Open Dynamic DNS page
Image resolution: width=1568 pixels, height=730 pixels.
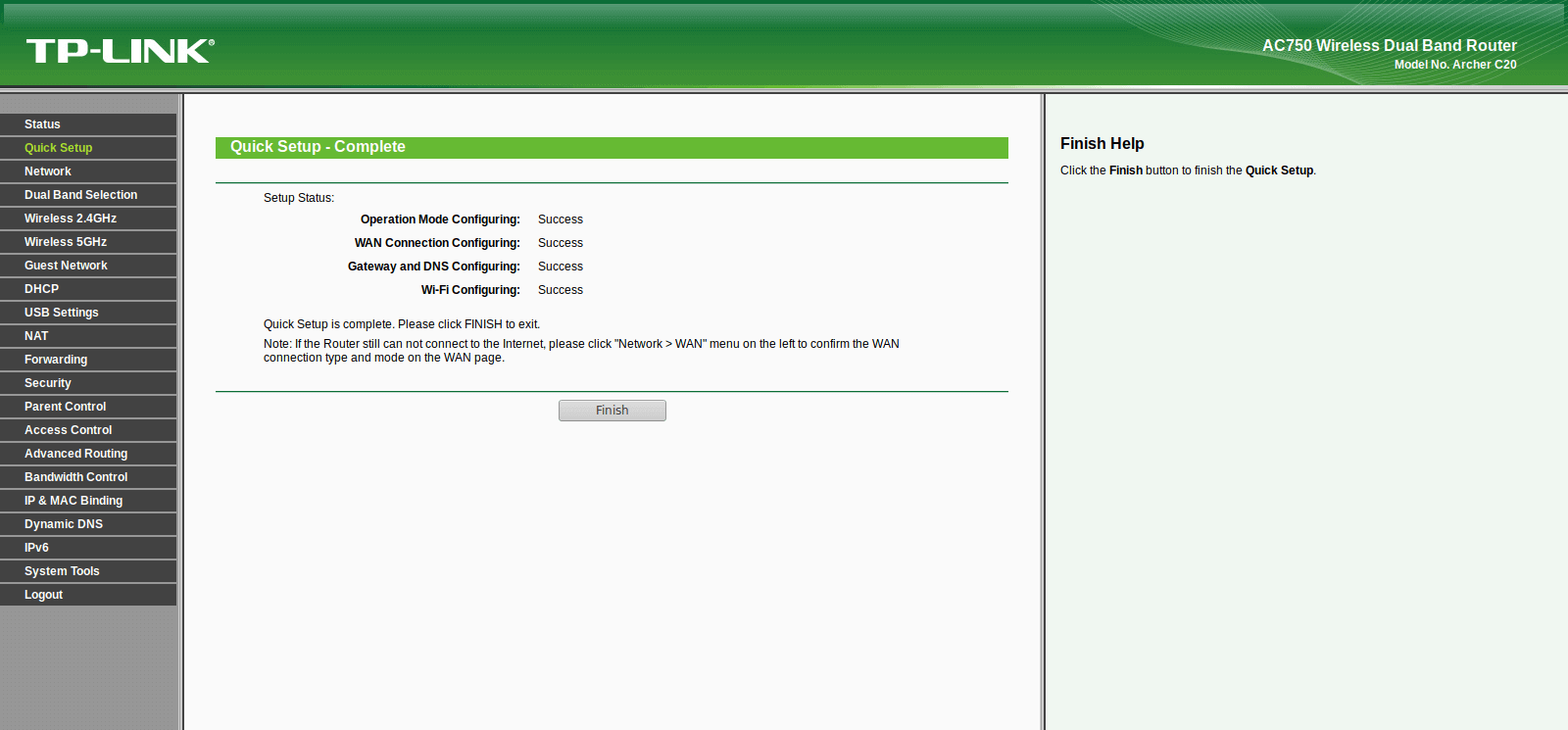[88, 524]
